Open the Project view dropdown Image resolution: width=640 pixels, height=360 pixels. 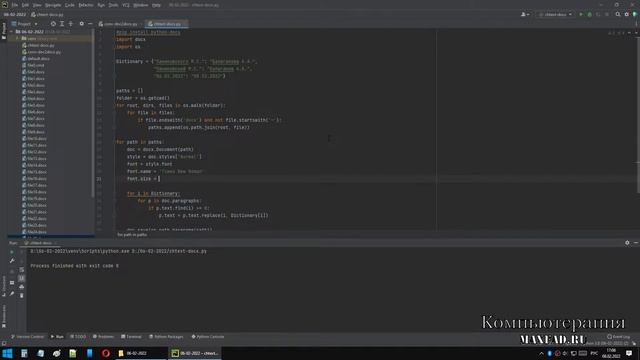(24, 24)
